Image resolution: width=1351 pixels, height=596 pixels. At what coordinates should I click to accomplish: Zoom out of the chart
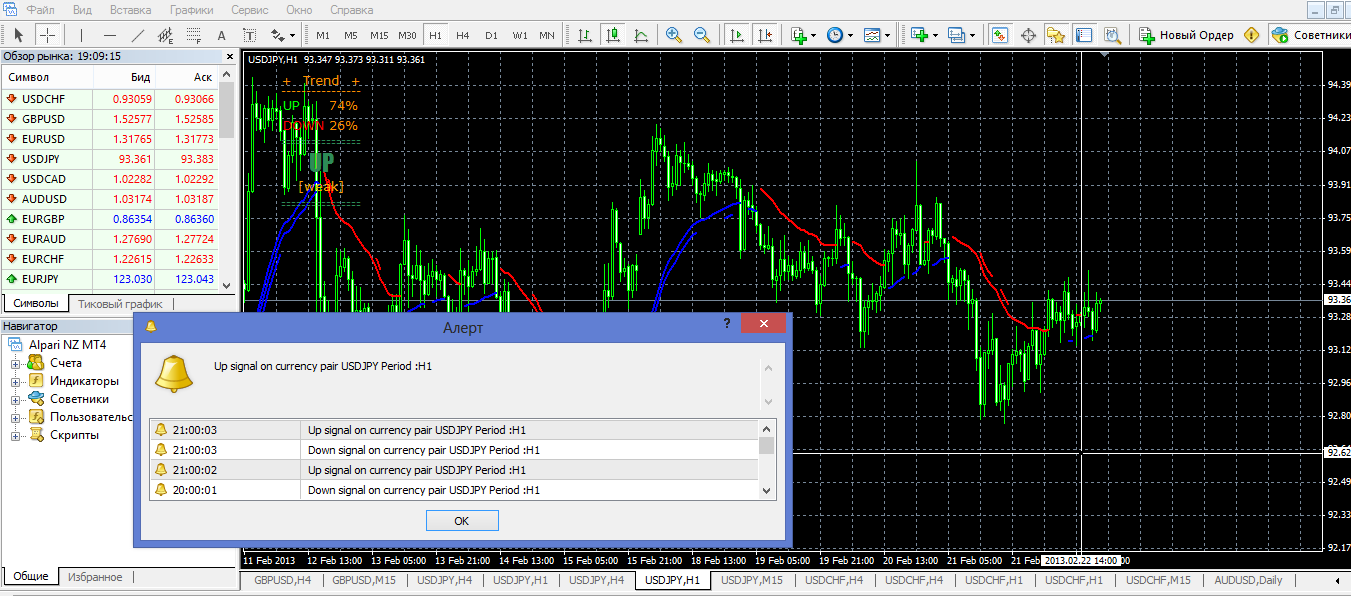(703, 35)
